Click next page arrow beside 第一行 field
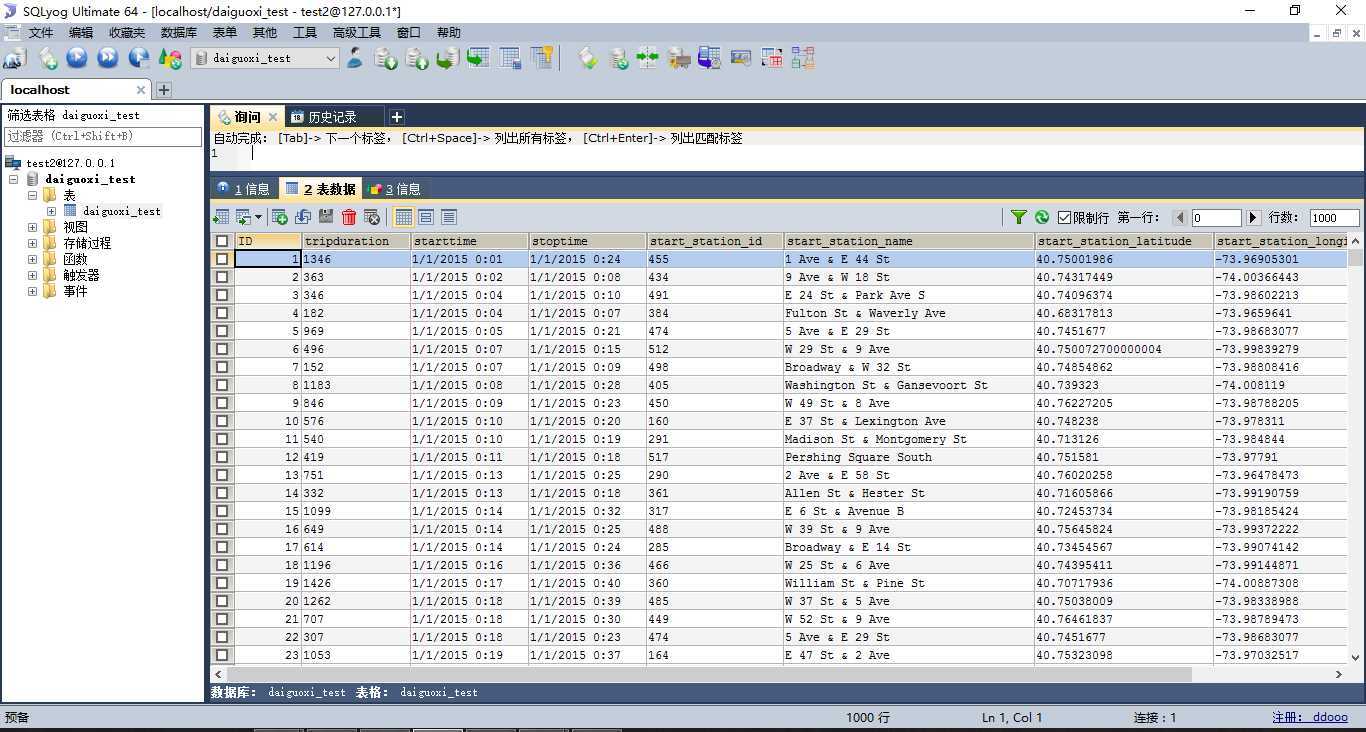Screen dimensions: 1366x732 pos(1253,217)
